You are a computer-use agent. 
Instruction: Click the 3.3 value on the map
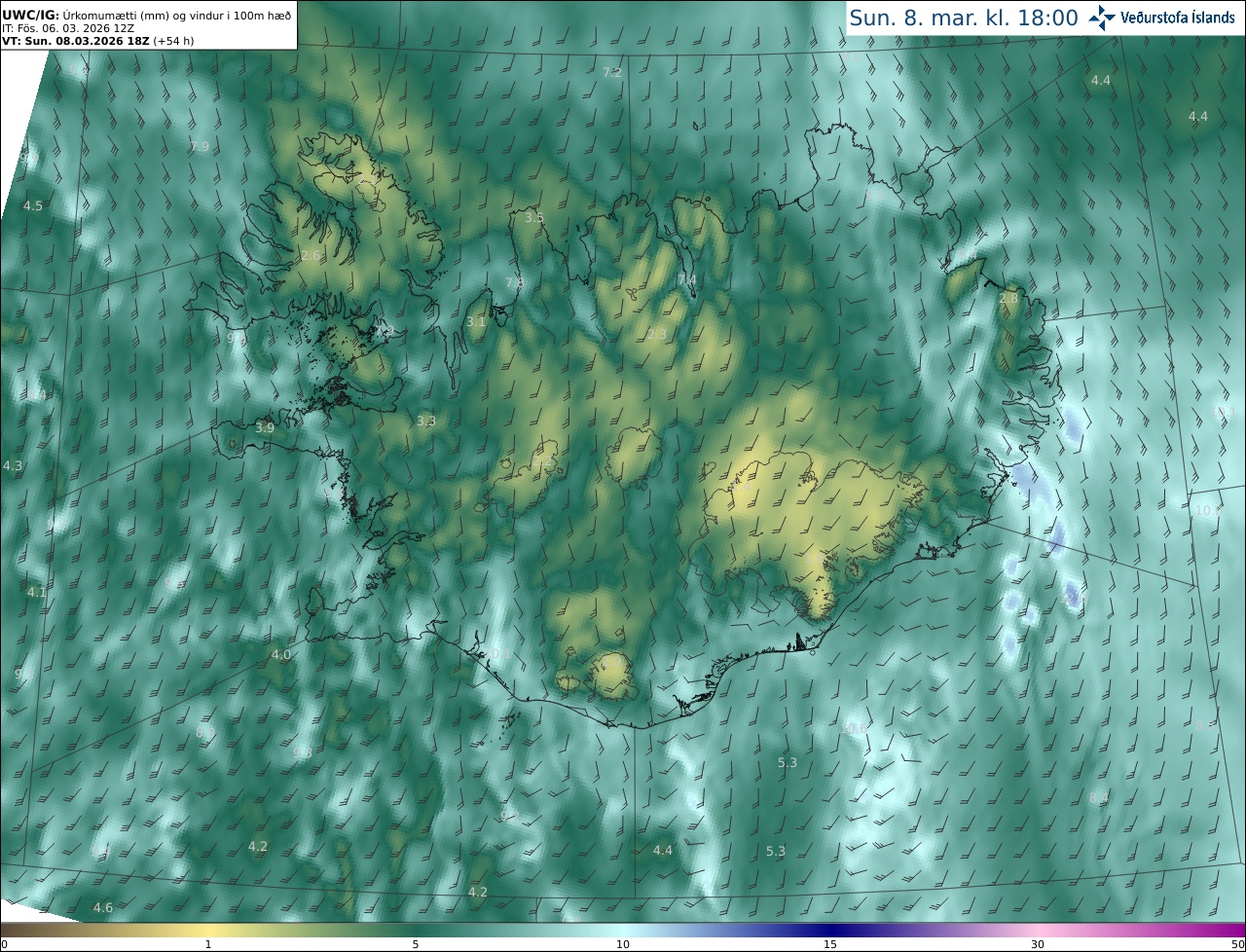(426, 421)
